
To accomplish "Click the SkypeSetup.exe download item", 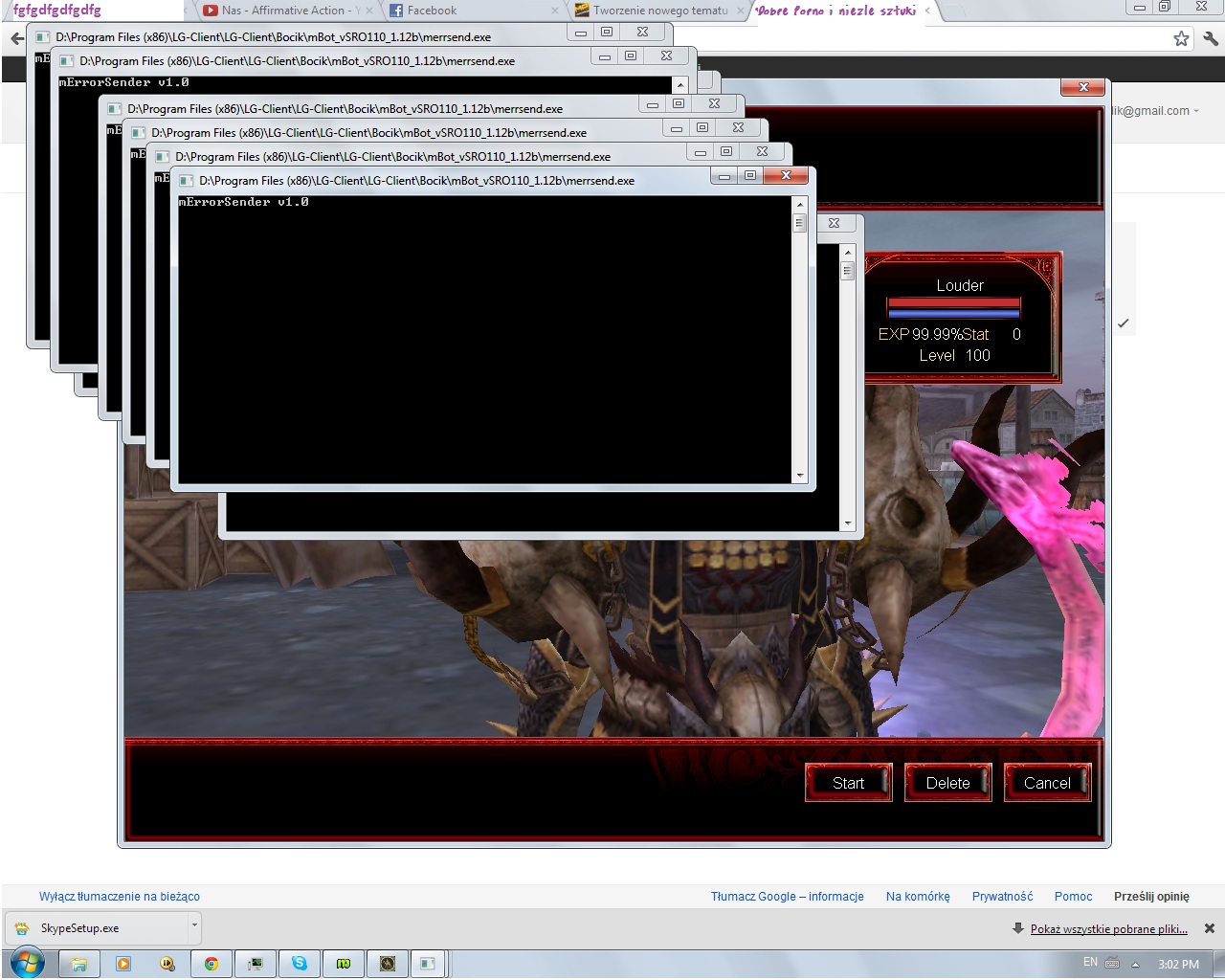I will (x=102, y=927).
